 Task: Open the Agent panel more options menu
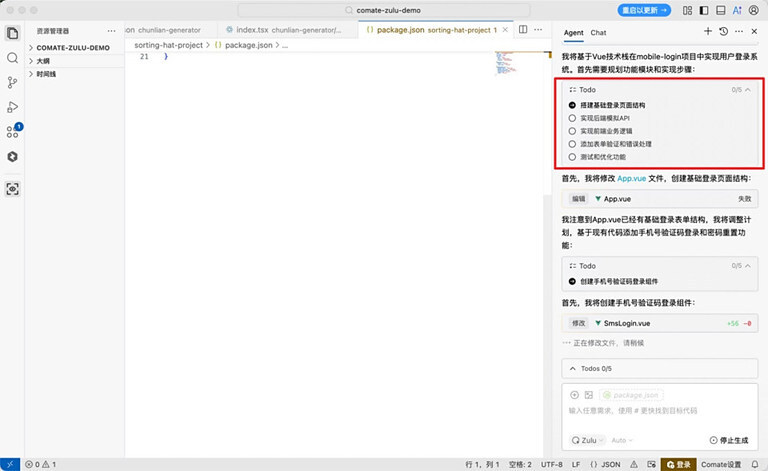(739, 31)
